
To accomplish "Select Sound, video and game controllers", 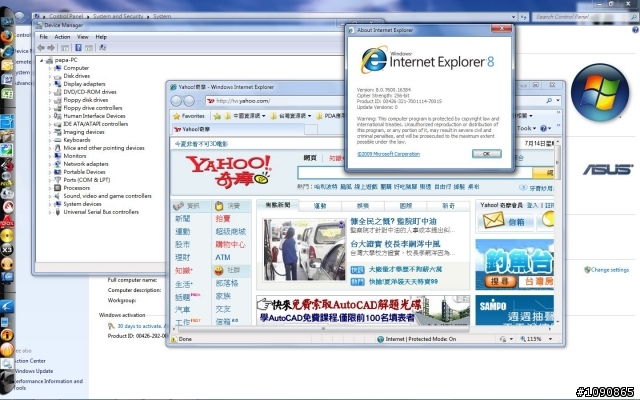I will tap(107, 196).
